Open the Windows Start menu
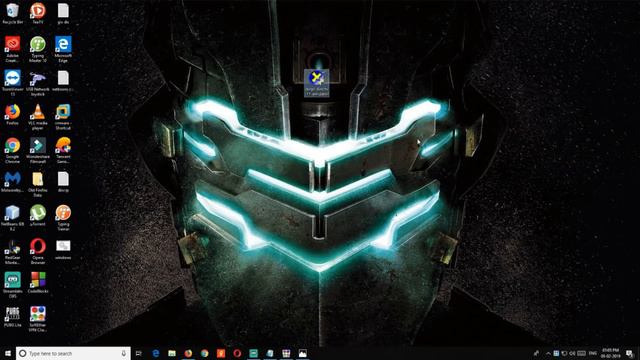Image resolution: width=640 pixels, height=360 pixels. click(x=7, y=353)
